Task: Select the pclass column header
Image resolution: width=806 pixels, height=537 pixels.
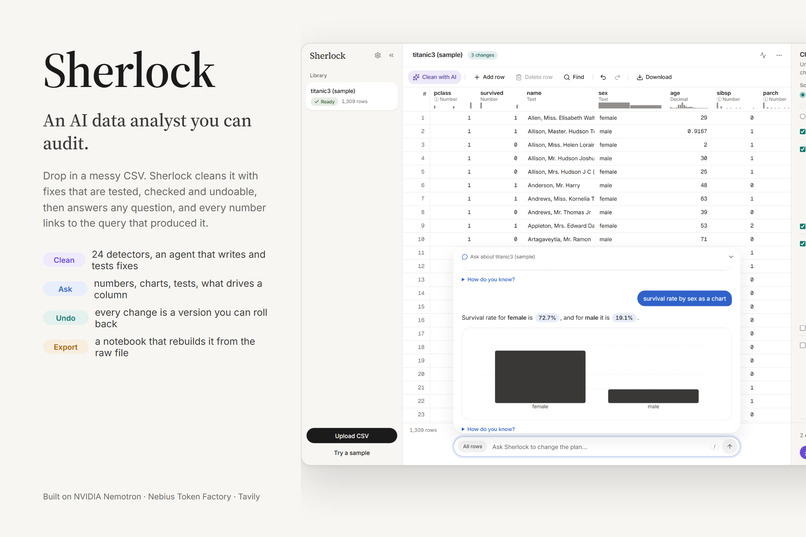Action: (x=443, y=93)
